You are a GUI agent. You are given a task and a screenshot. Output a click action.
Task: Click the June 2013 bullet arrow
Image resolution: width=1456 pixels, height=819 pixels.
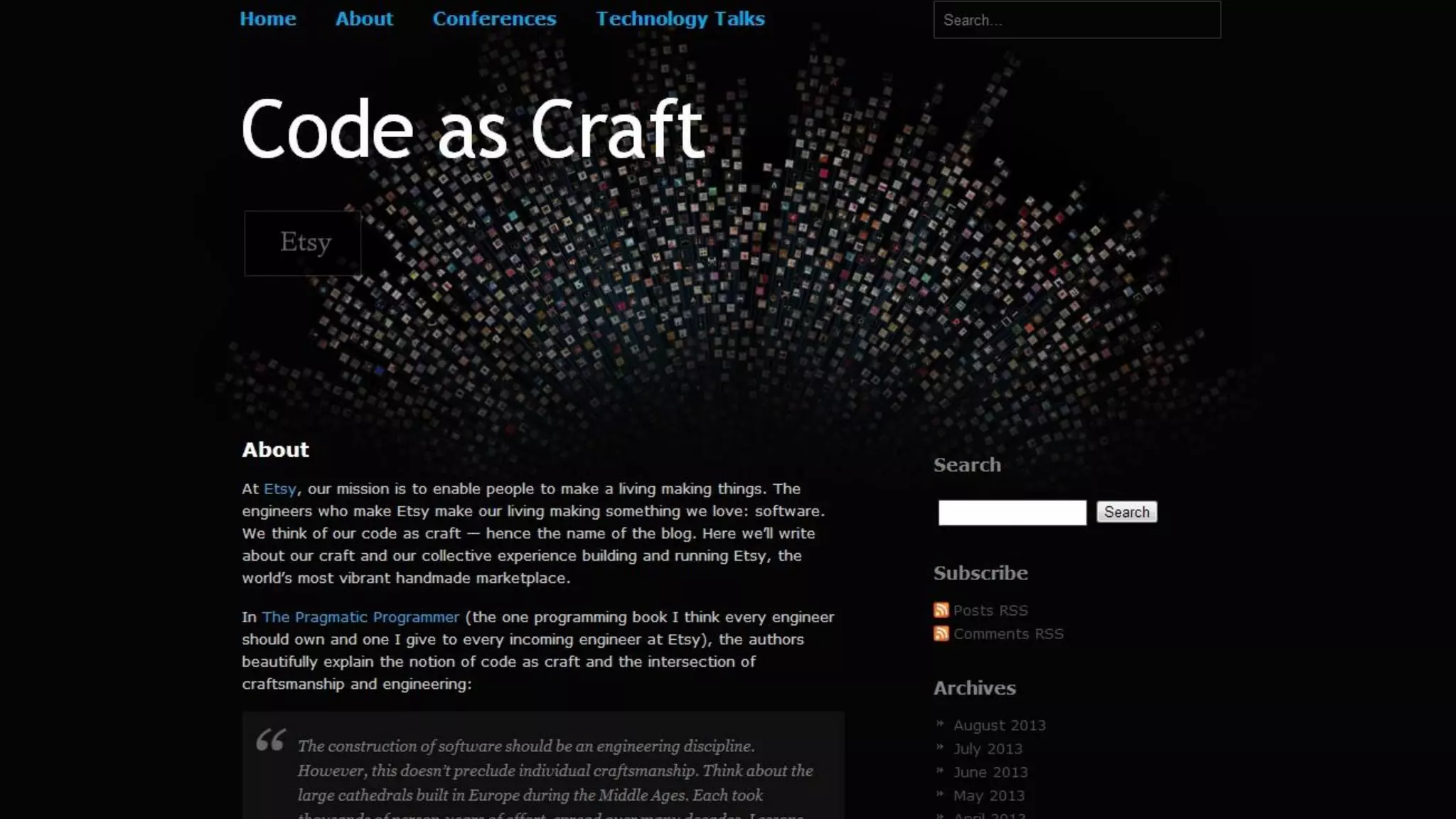pos(940,771)
